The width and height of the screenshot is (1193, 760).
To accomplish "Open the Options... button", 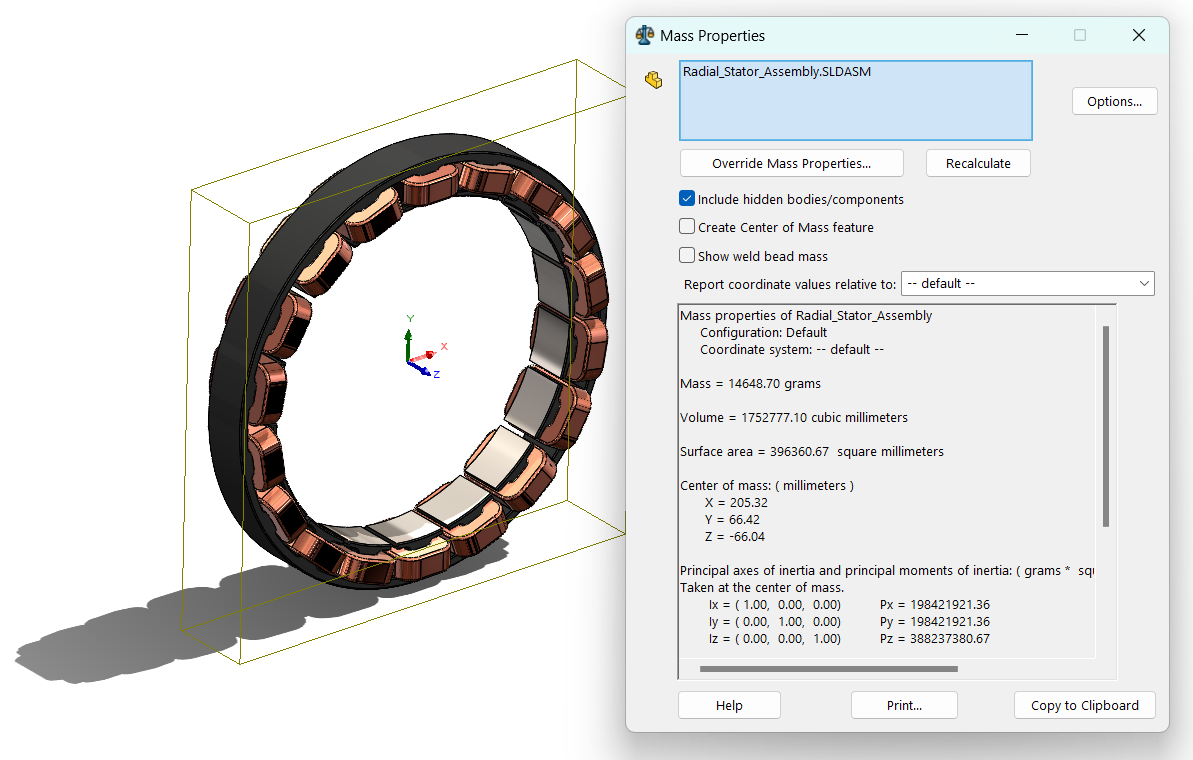I will coord(1114,101).
